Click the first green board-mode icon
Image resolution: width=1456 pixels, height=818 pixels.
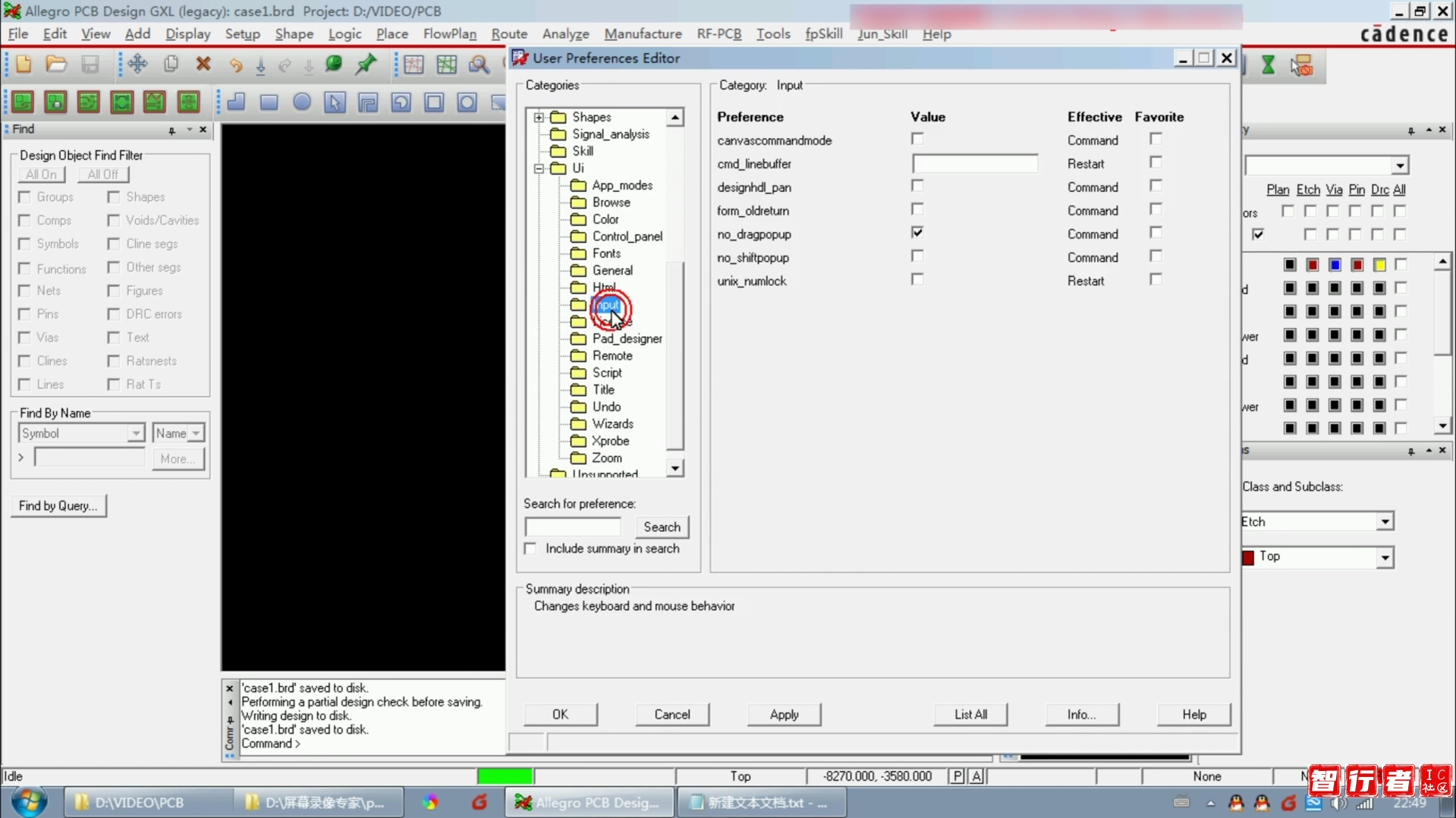point(23,102)
